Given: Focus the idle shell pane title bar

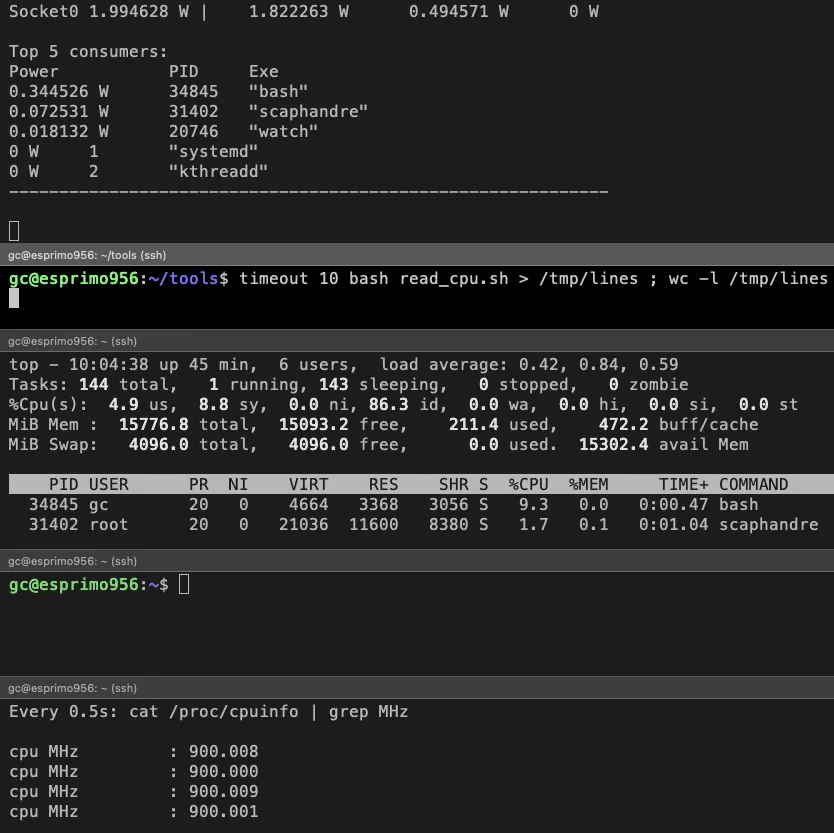Looking at the screenshot, I should point(417,561).
